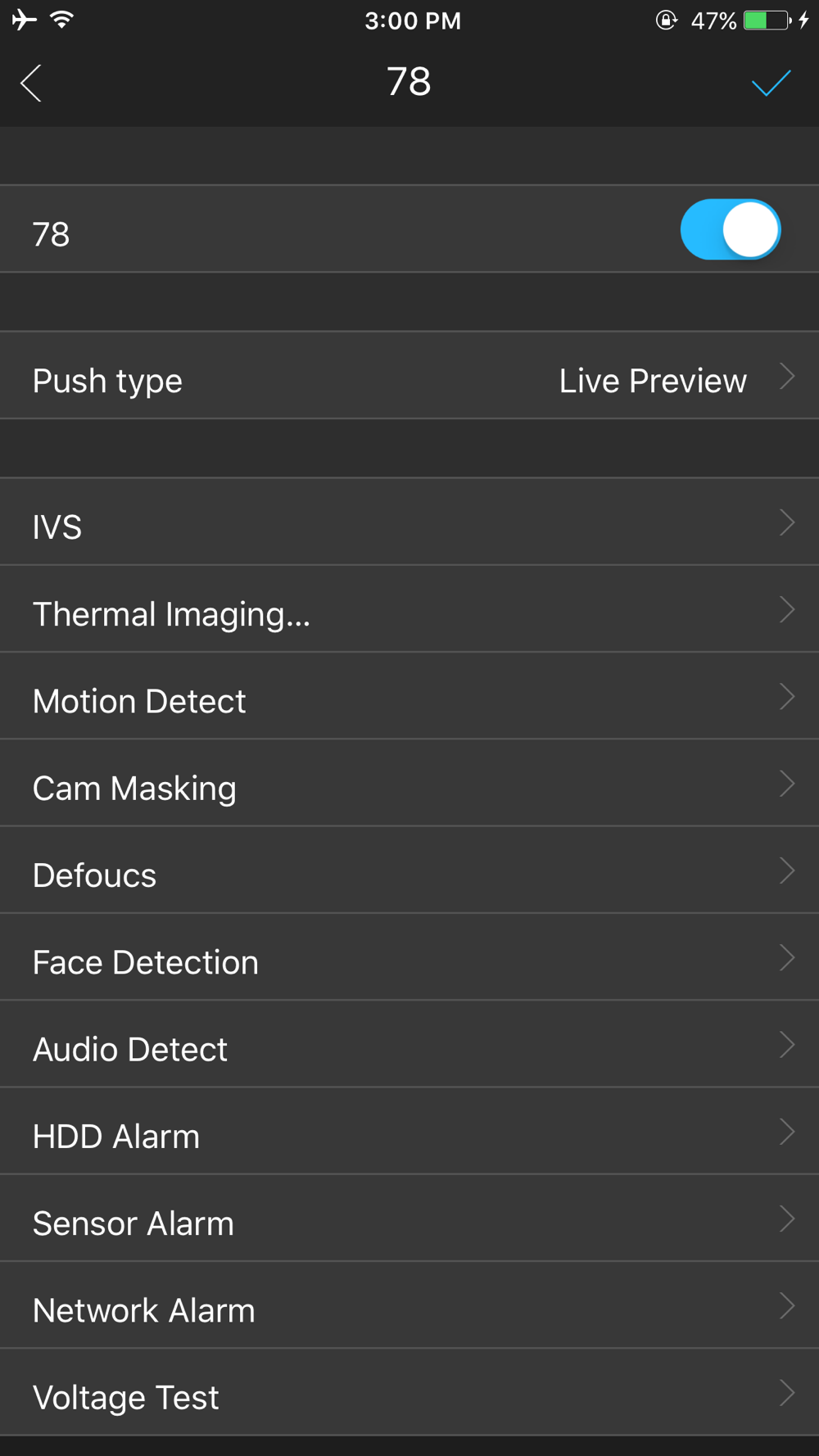Tap the 78 title in header
The width and height of the screenshot is (819, 1456).
409,82
